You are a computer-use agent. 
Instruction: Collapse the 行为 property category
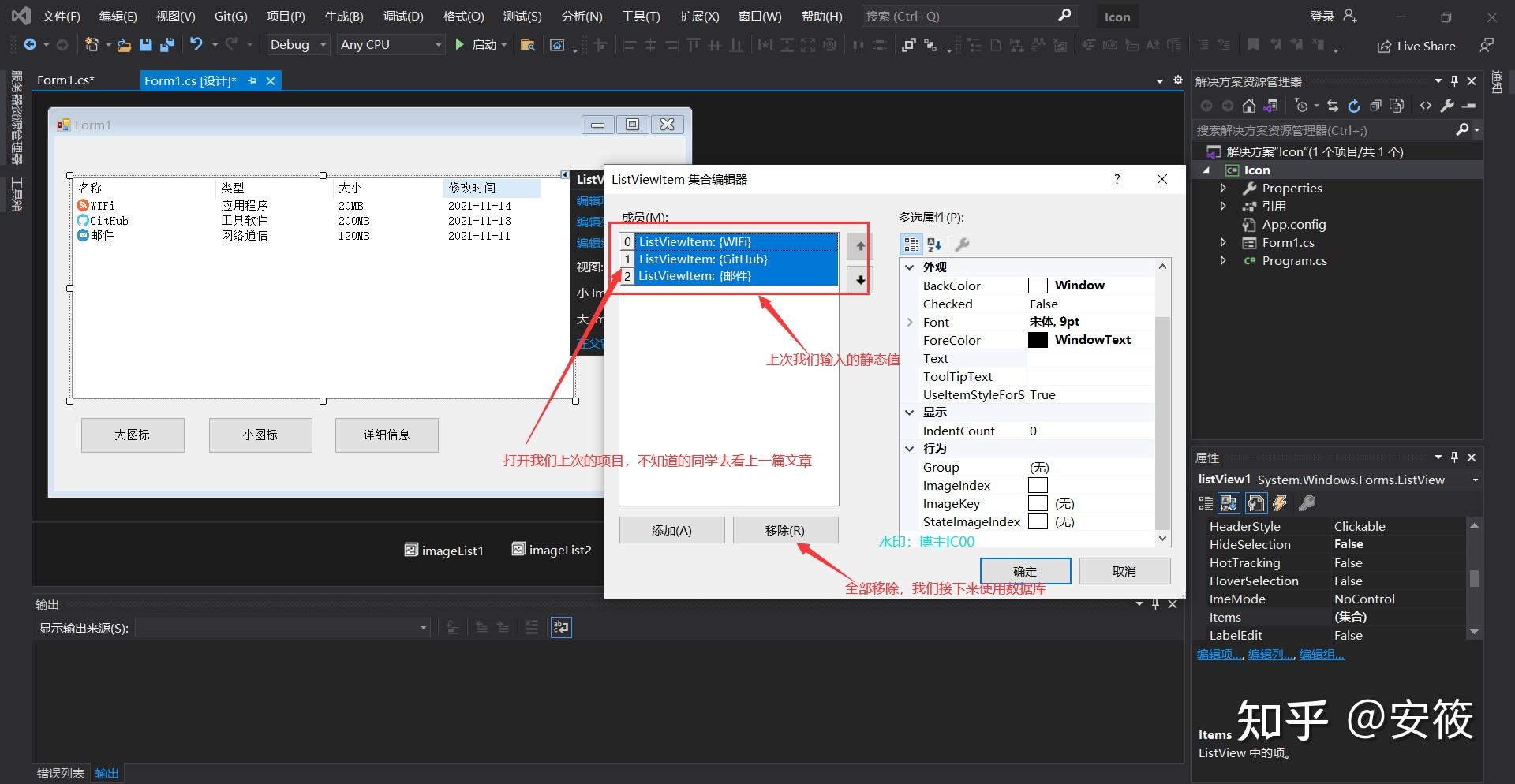[x=909, y=448]
